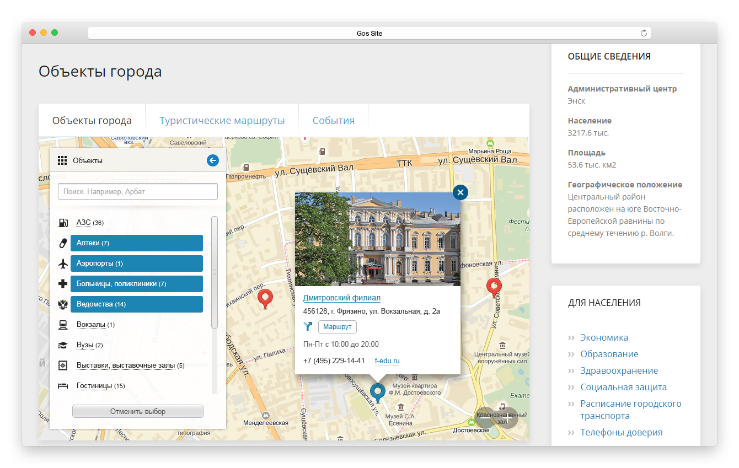Image resolution: width=739 pixels, height=468 pixels.
Task: Close the Дмитровский филиал popup
Action: tap(460, 192)
